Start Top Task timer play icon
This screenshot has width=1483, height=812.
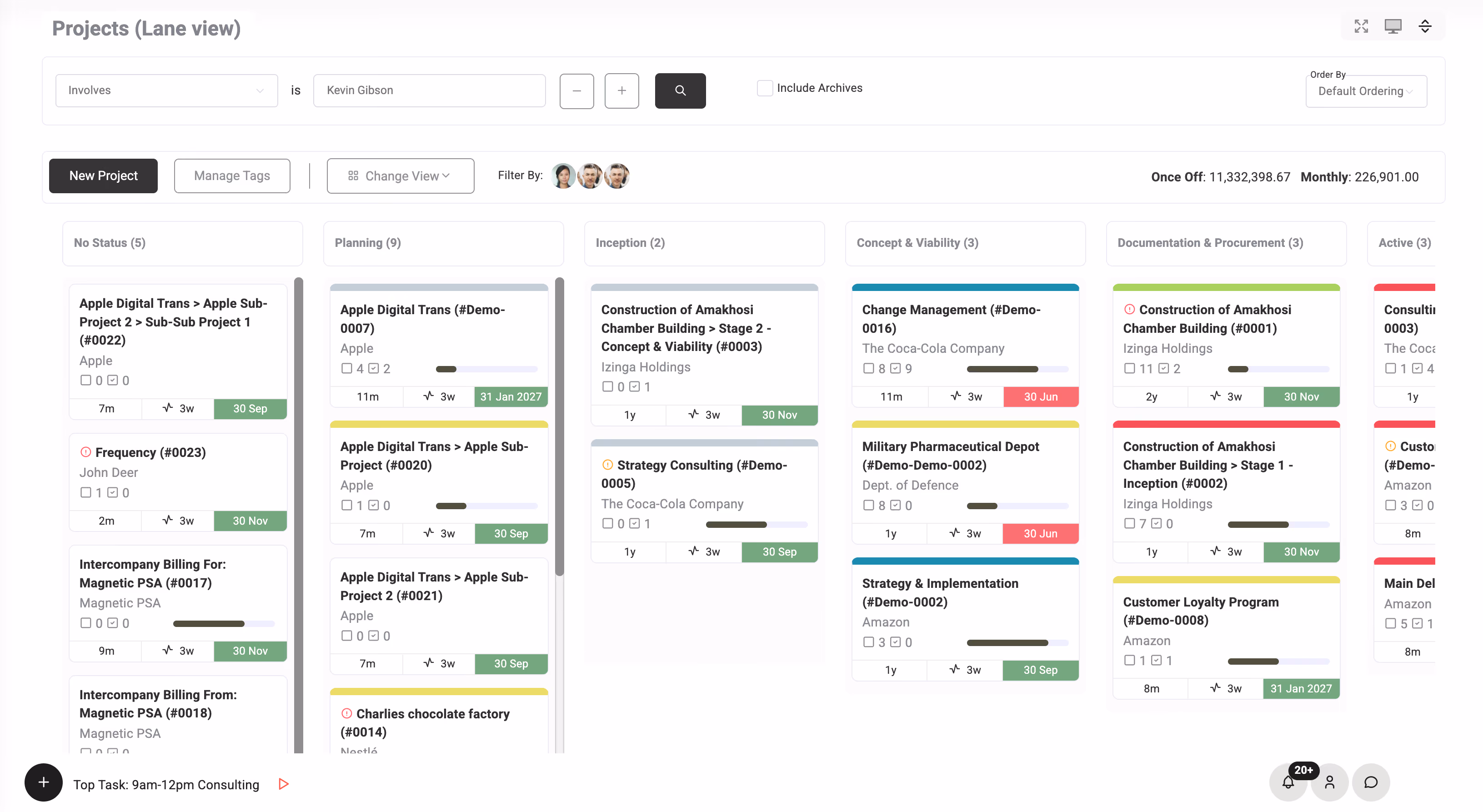pos(283,784)
